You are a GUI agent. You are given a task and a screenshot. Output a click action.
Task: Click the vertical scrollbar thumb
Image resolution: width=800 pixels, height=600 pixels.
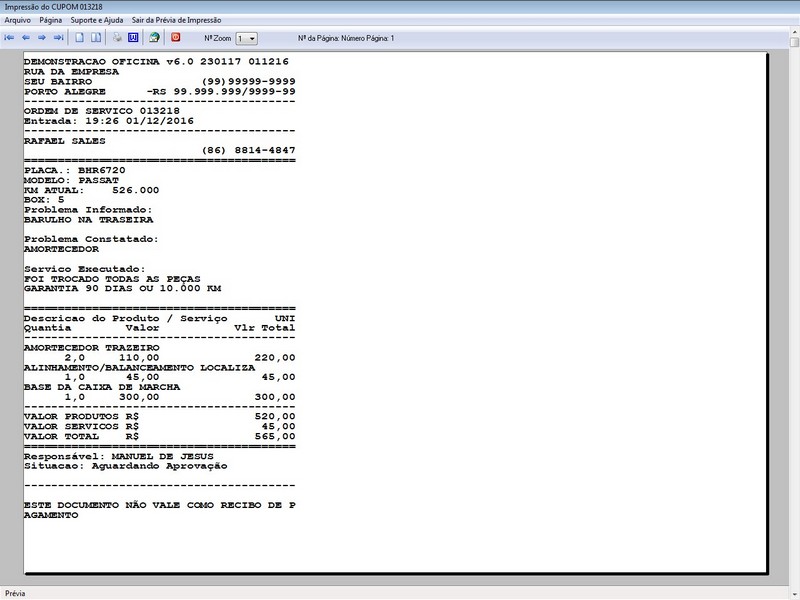click(x=795, y=42)
